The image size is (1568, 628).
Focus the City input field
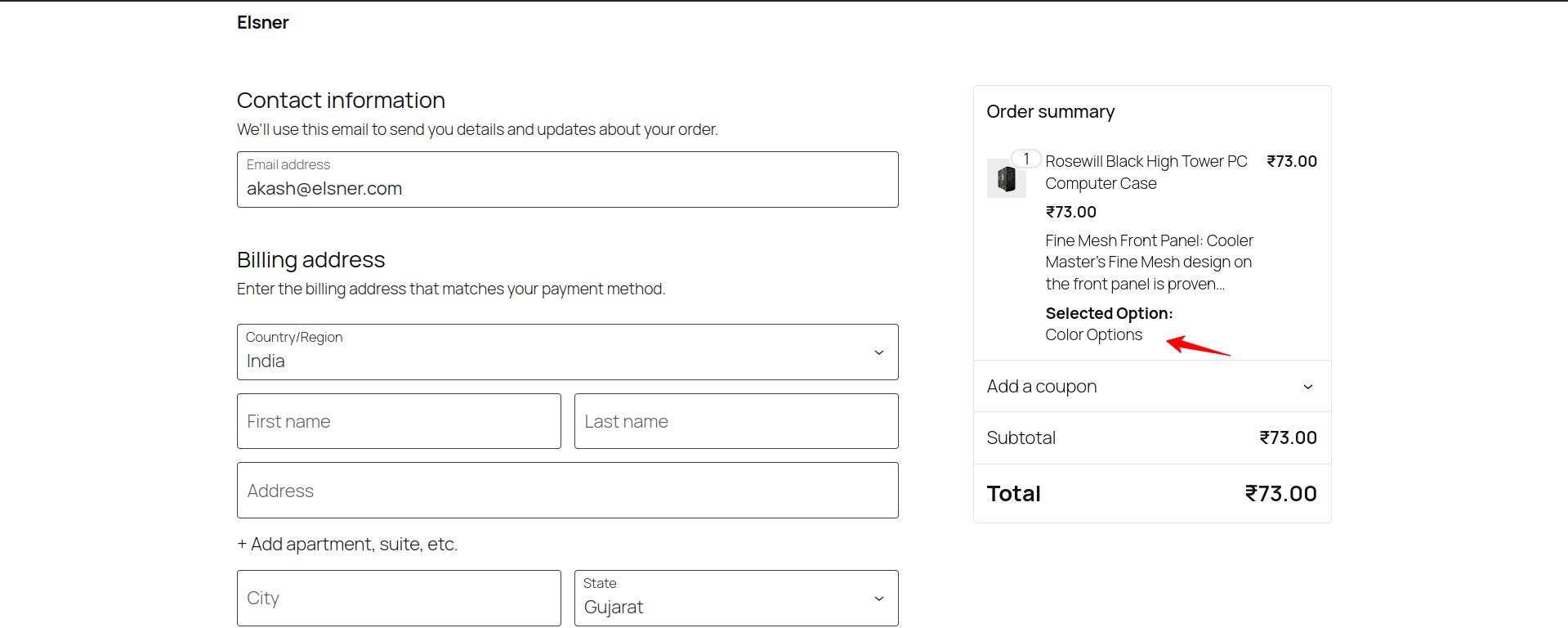[399, 599]
